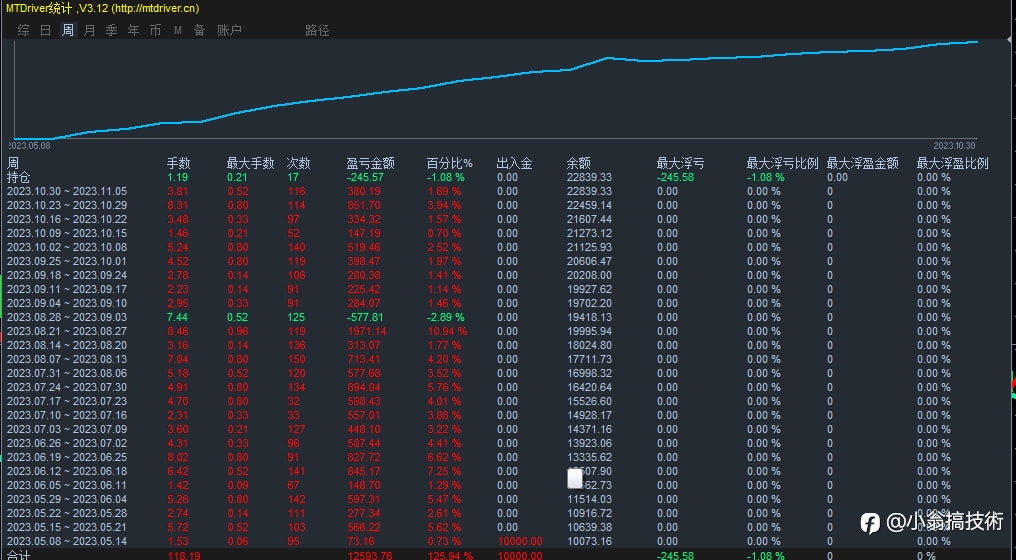Image resolution: width=1016 pixels, height=560 pixels.
Task: Open the 月 (monthly) statistics tab
Action: 90,30
